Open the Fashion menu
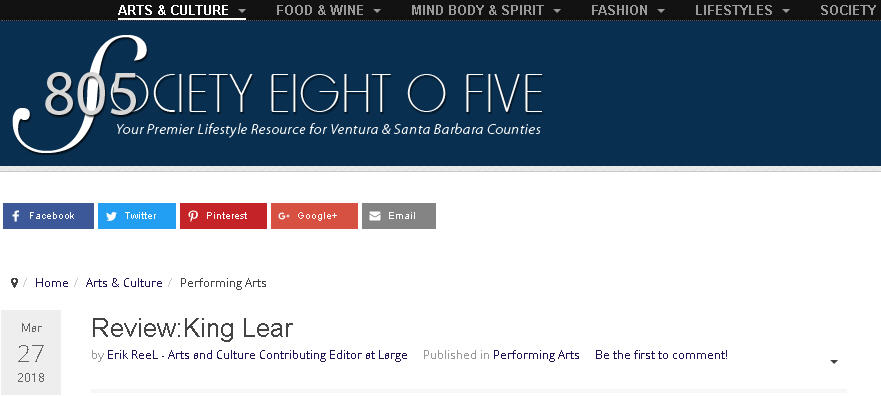The height and width of the screenshot is (396, 881). [x=628, y=10]
